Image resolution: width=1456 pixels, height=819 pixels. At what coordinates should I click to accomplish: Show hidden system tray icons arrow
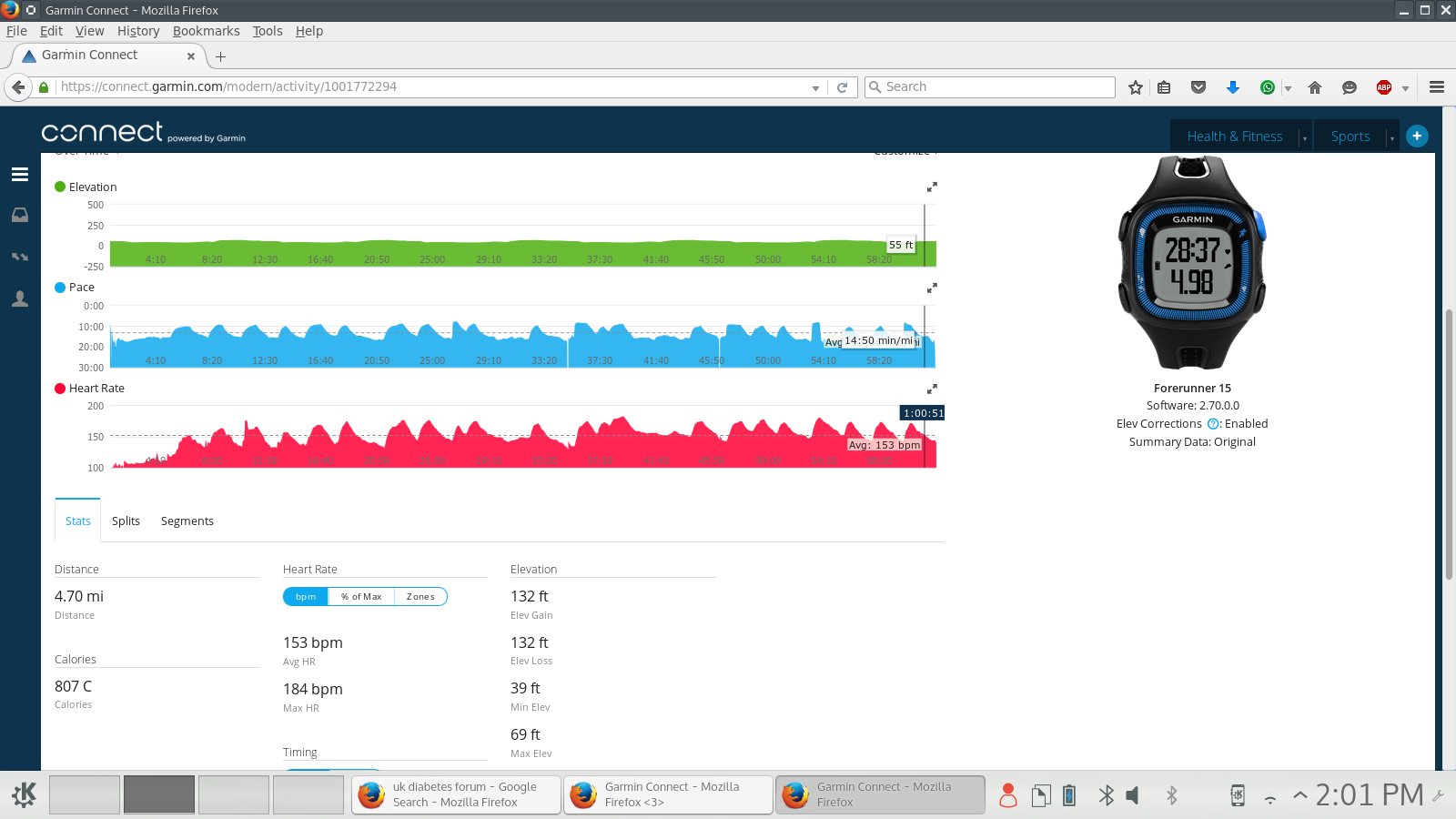tap(1300, 795)
